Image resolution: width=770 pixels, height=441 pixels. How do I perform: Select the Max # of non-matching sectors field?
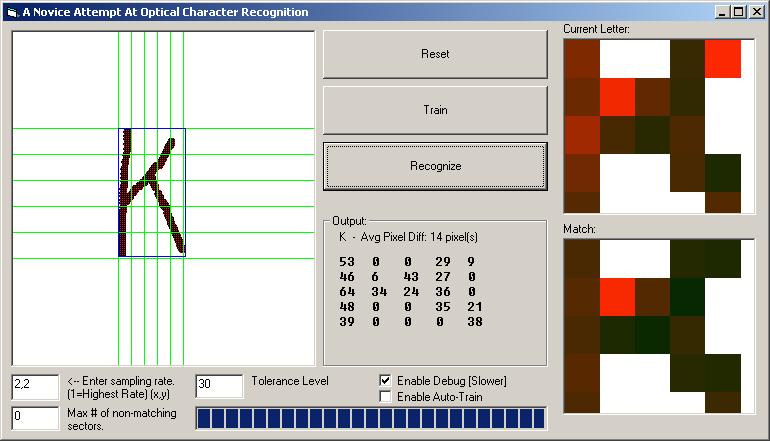pos(35,418)
